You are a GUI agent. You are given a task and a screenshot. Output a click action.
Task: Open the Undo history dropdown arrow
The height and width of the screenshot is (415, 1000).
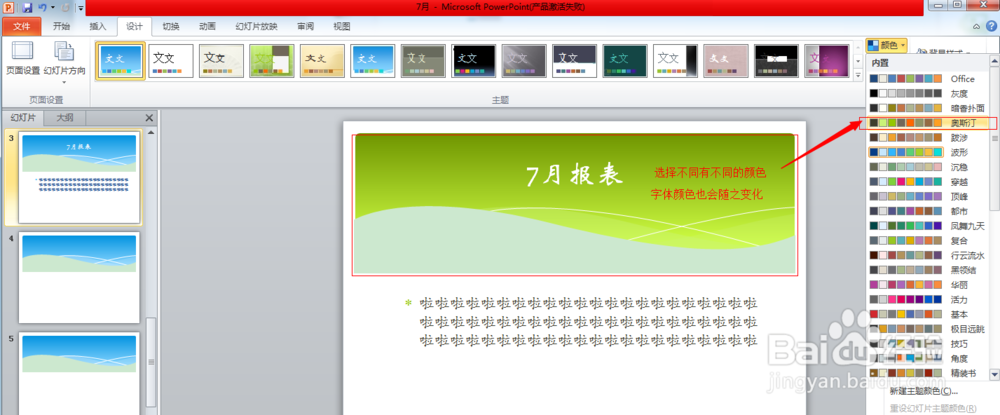click(52, 8)
